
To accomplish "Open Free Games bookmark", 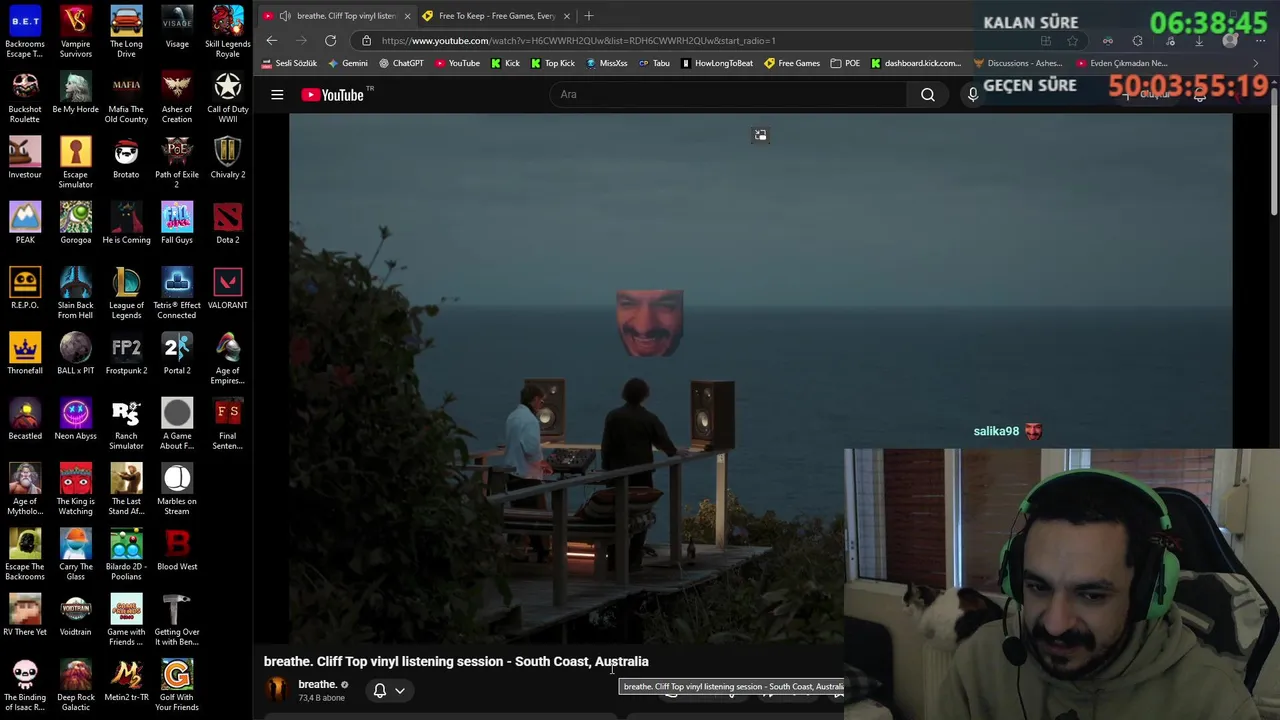I will tap(792, 63).
